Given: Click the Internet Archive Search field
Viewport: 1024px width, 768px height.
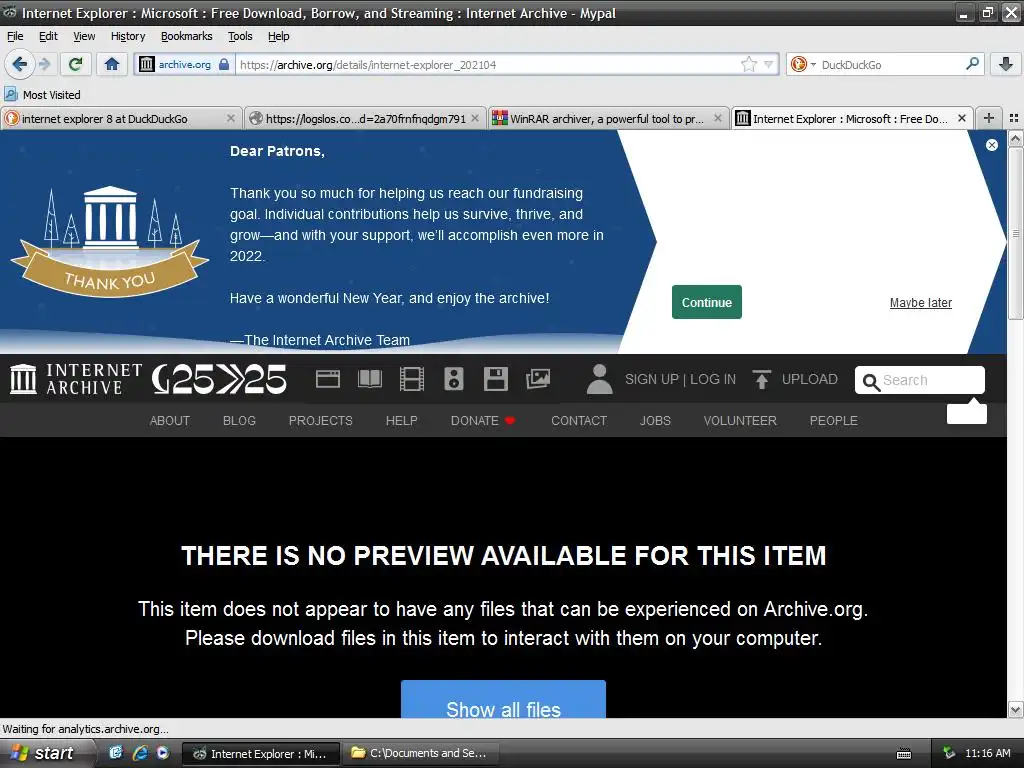Looking at the screenshot, I should pos(920,380).
